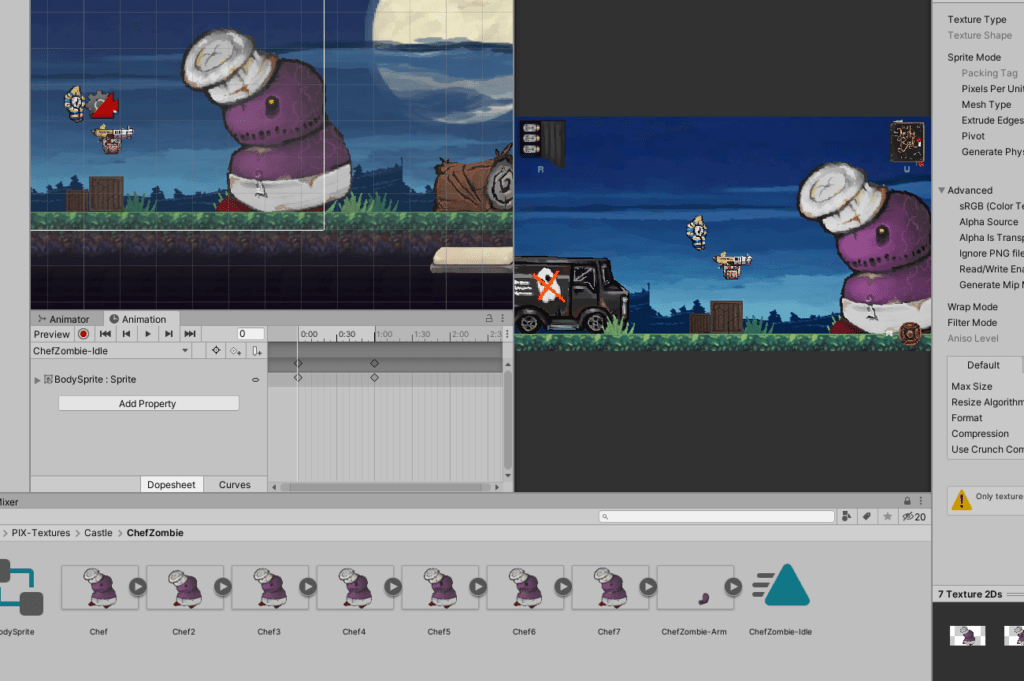Click the Castle breadcrumb folder
1024x681 pixels.
click(x=98, y=533)
